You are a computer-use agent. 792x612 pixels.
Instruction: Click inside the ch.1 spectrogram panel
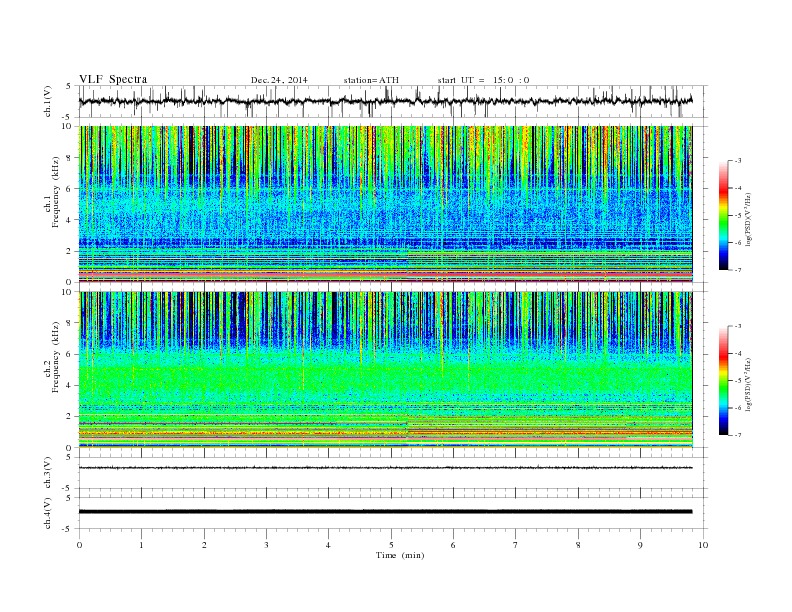pos(385,204)
